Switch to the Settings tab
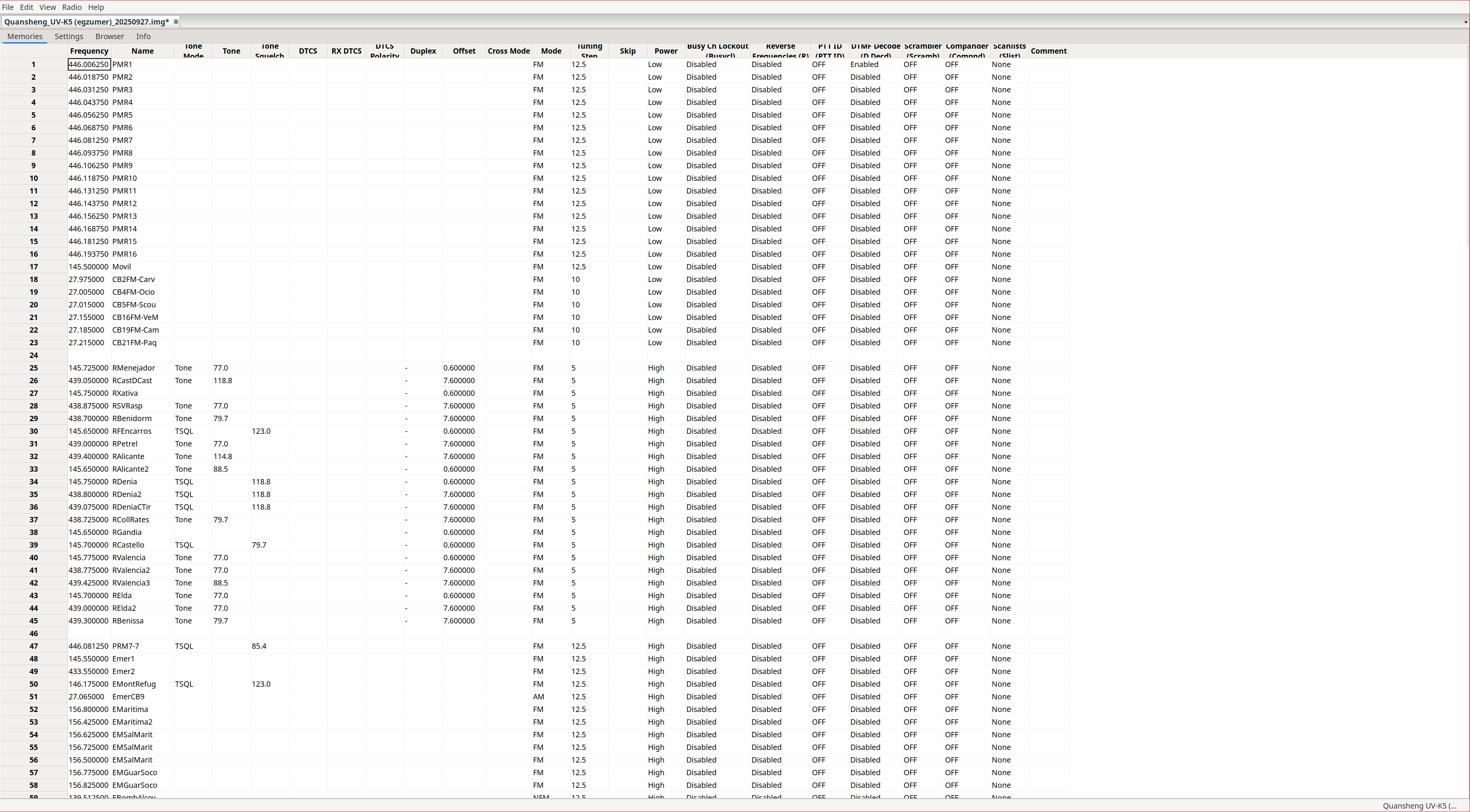The image size is (1470, 812). tap(69, 36)
